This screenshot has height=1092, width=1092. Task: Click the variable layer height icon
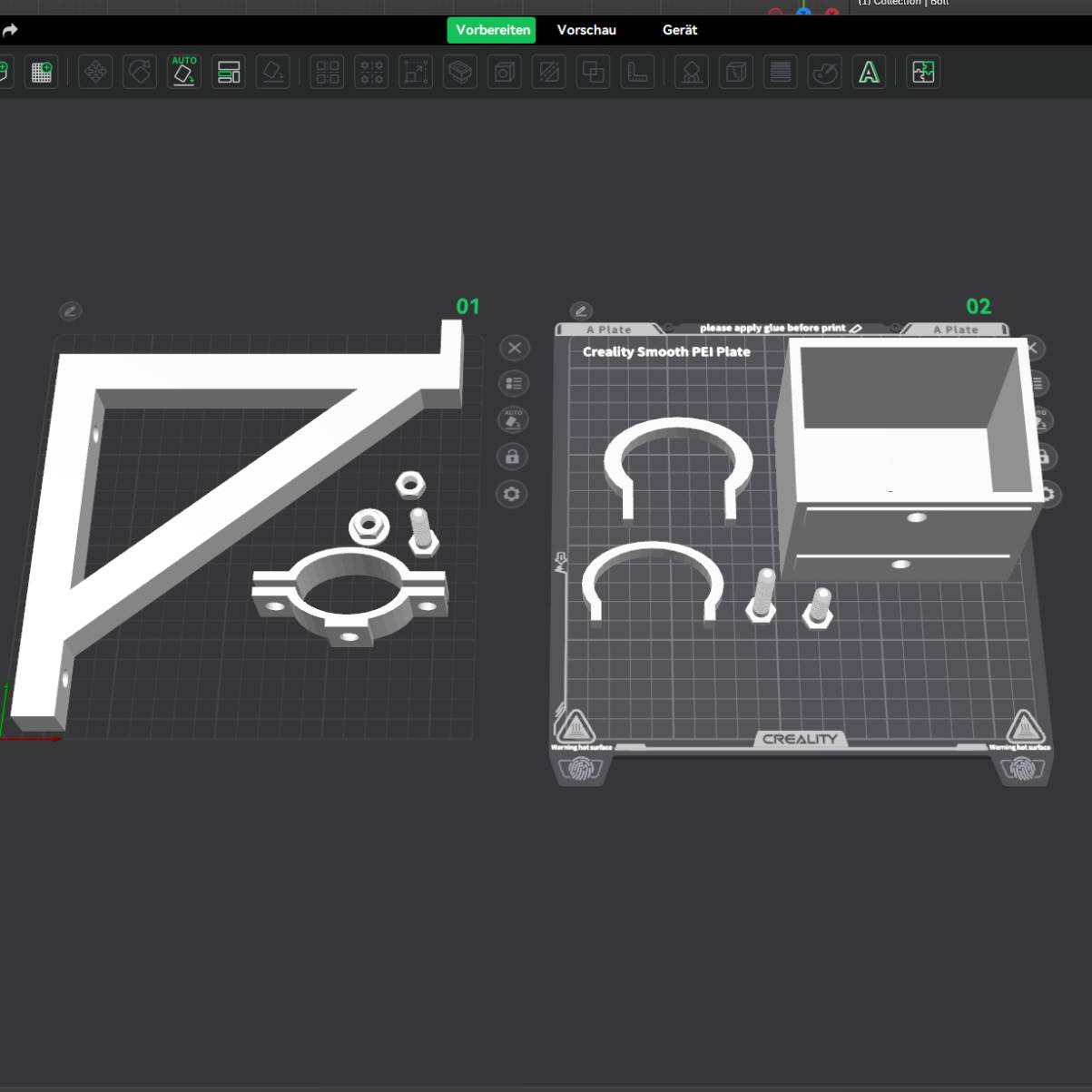click(x=780, y=72)
